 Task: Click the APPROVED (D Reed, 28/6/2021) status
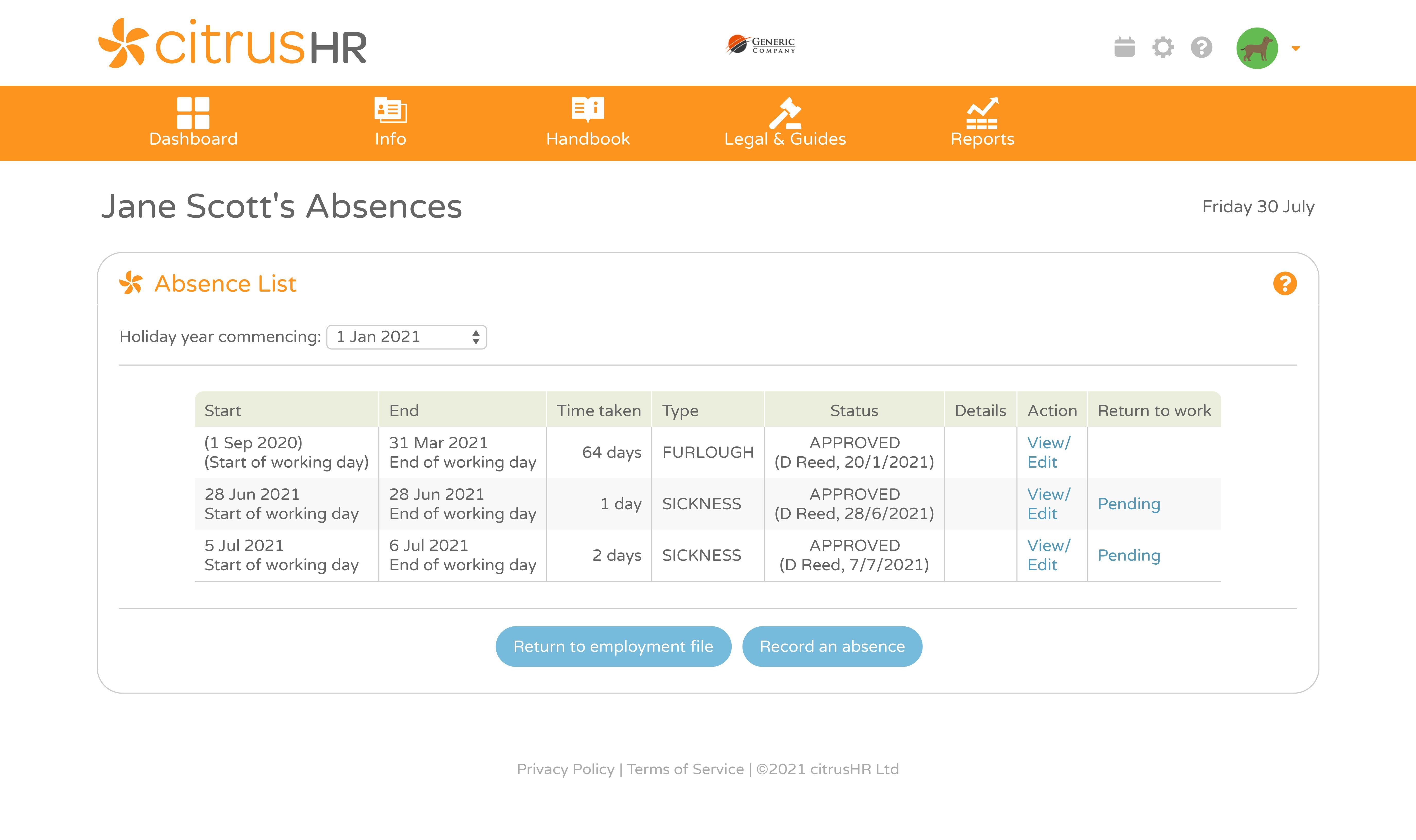click(x=854, y=504)
